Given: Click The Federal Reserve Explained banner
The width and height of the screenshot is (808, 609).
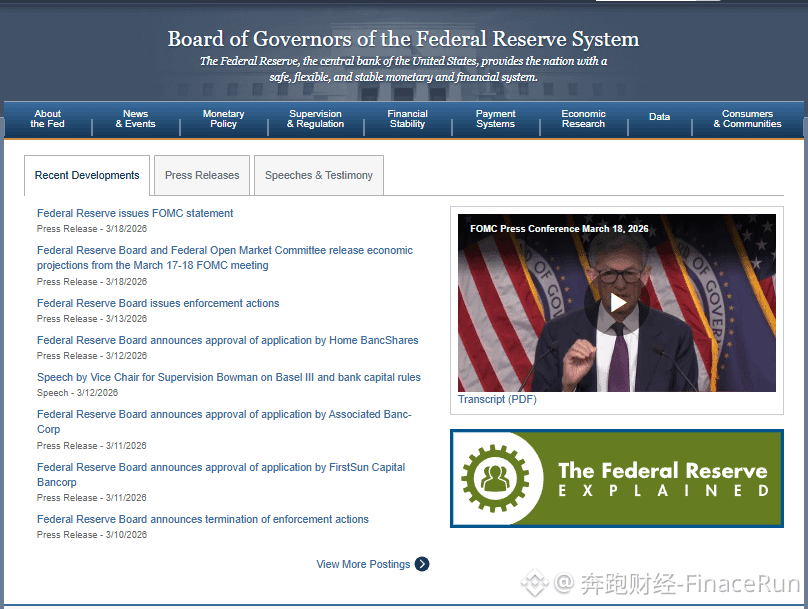Looking at the screenshot, I should click(662, 479).
